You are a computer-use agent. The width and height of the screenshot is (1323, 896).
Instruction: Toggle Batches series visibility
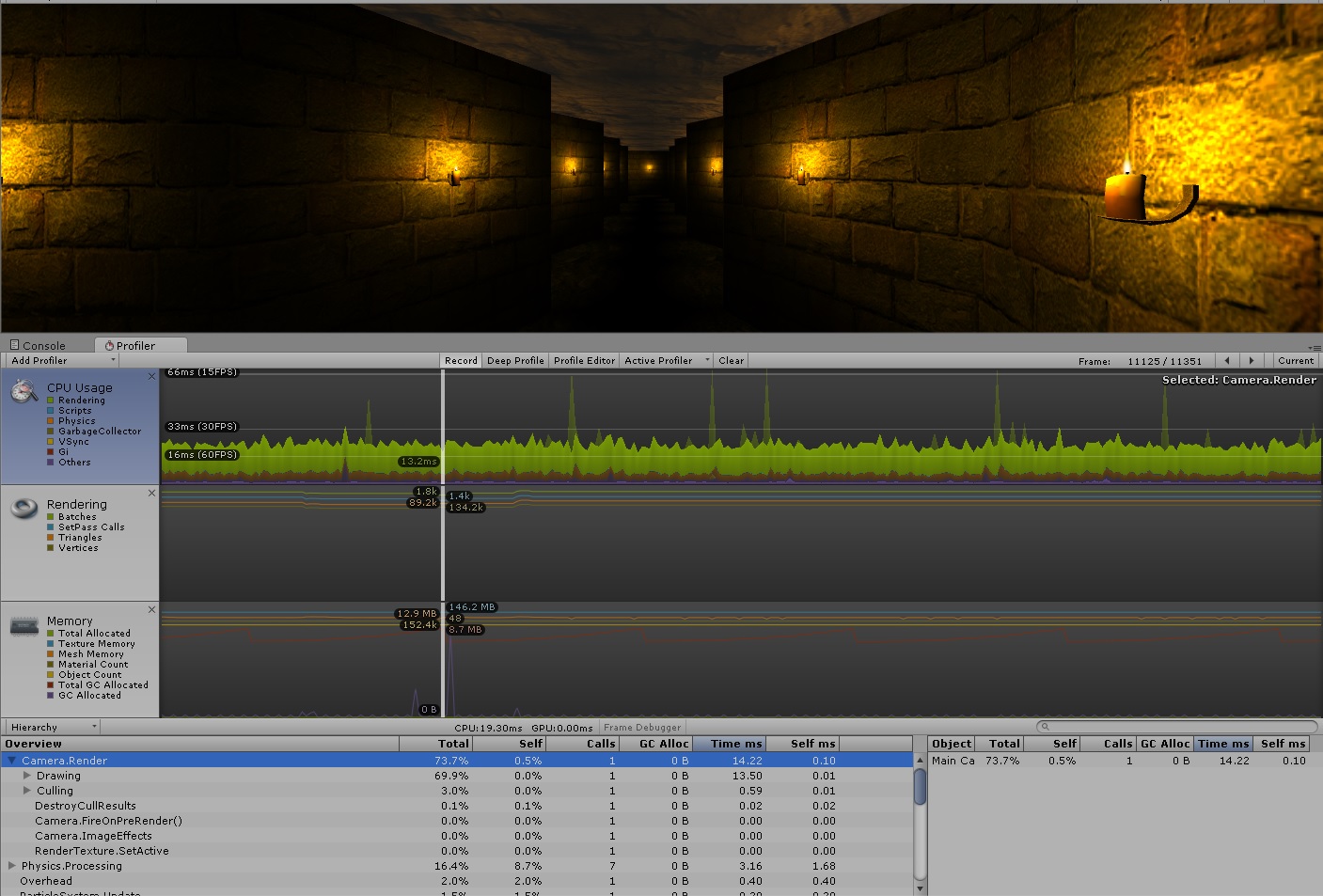click(51, 517)
